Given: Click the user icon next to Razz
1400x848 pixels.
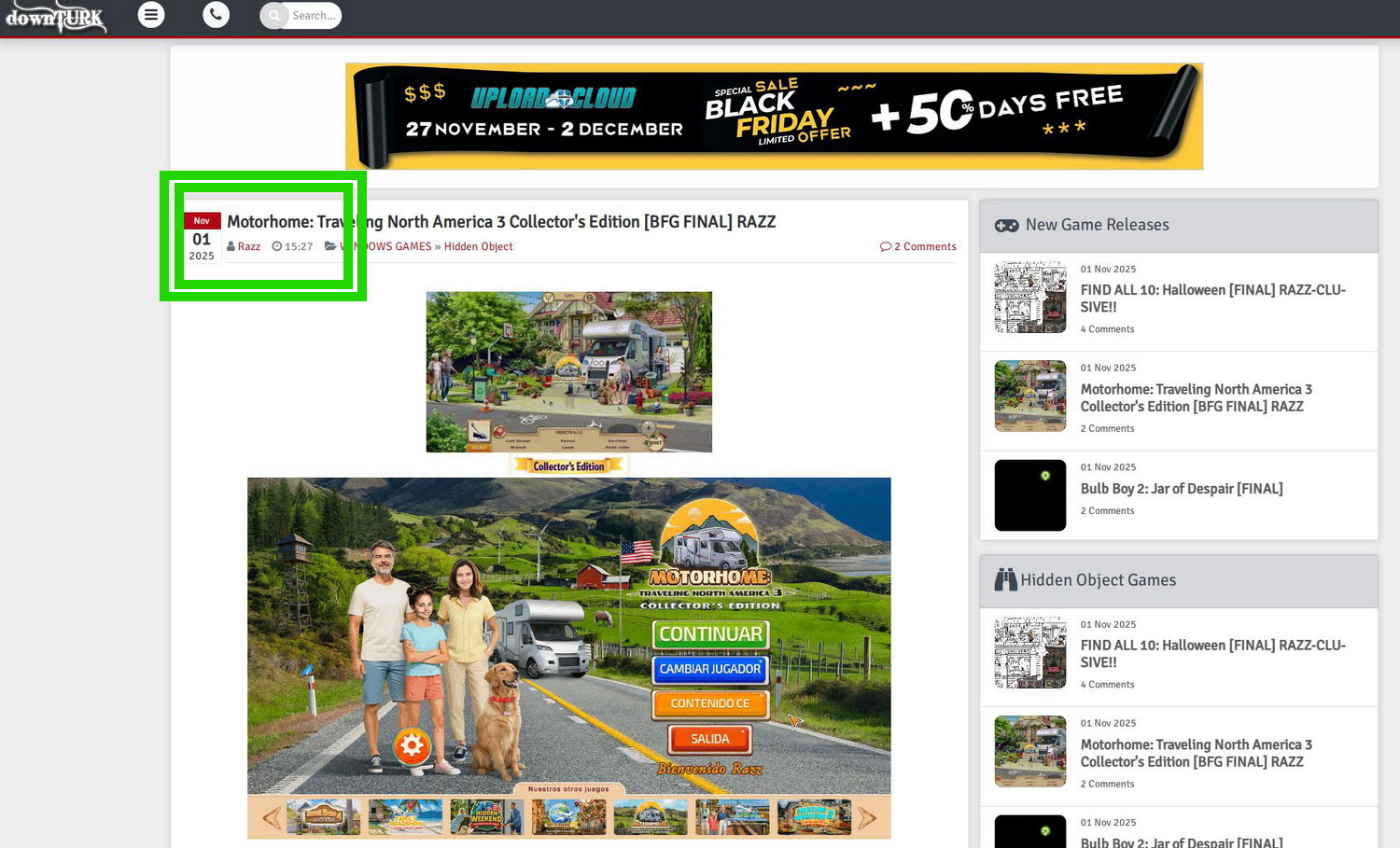Looking at the screenshot, I should coord(231,246).
